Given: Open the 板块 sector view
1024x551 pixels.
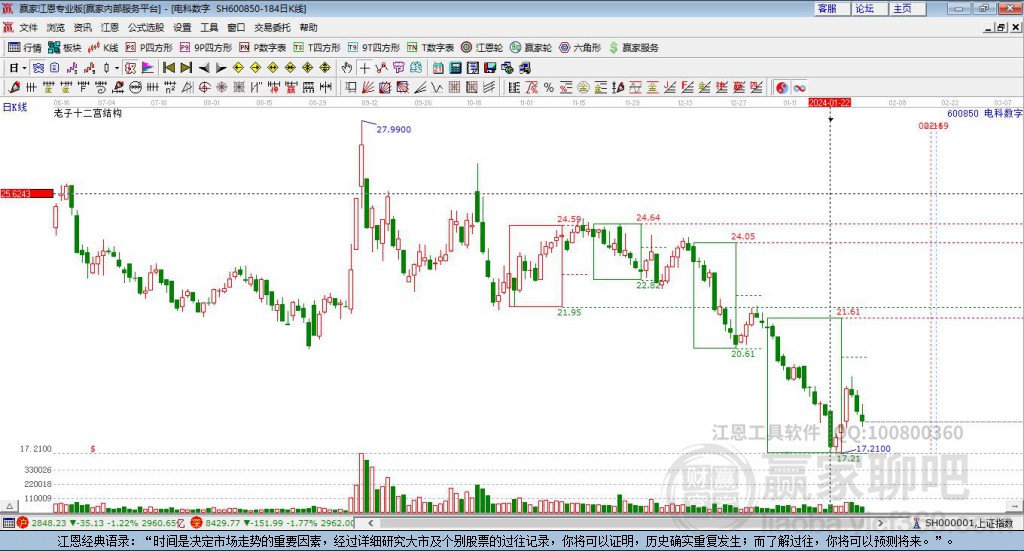Looking at the screenshot, I should [65, 48].
